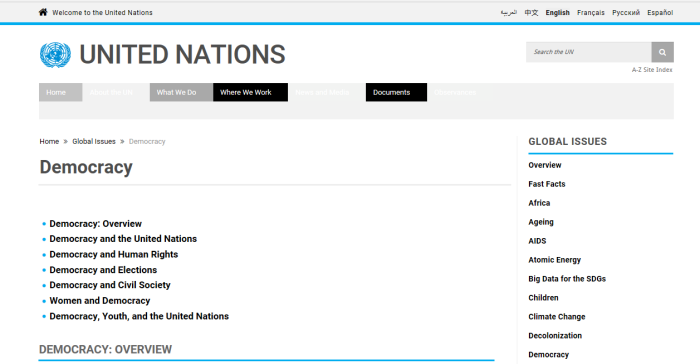Click the 'DEMOCRACY: OVERVIEW' section heading
Viewport: 700px width, 364px height.
tap(105, 349)
